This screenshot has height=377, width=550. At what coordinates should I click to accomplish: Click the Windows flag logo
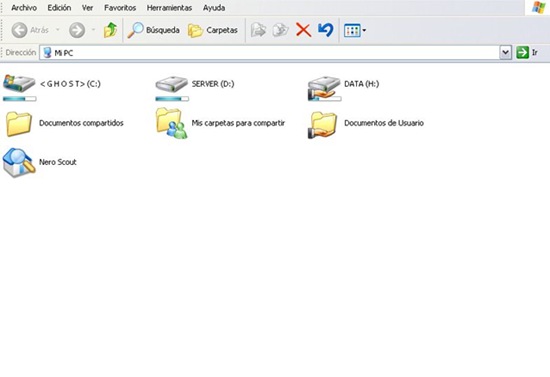[x=539, y=7]
